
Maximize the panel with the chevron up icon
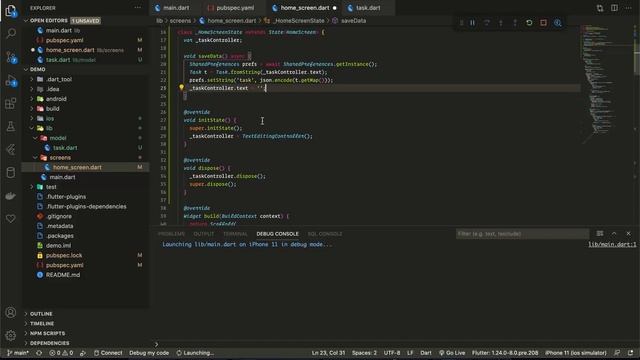[x=614, y=233]
